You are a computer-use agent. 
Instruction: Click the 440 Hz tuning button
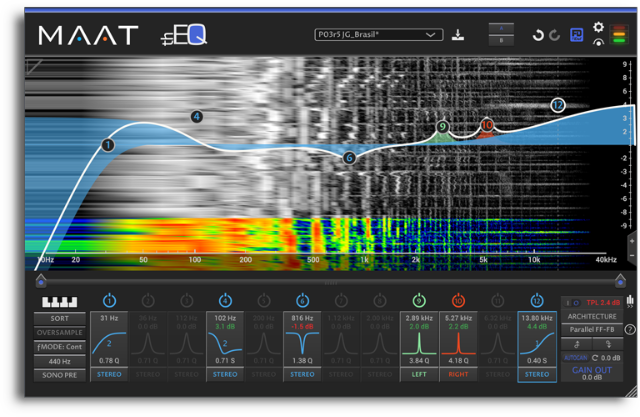(60, 361)
